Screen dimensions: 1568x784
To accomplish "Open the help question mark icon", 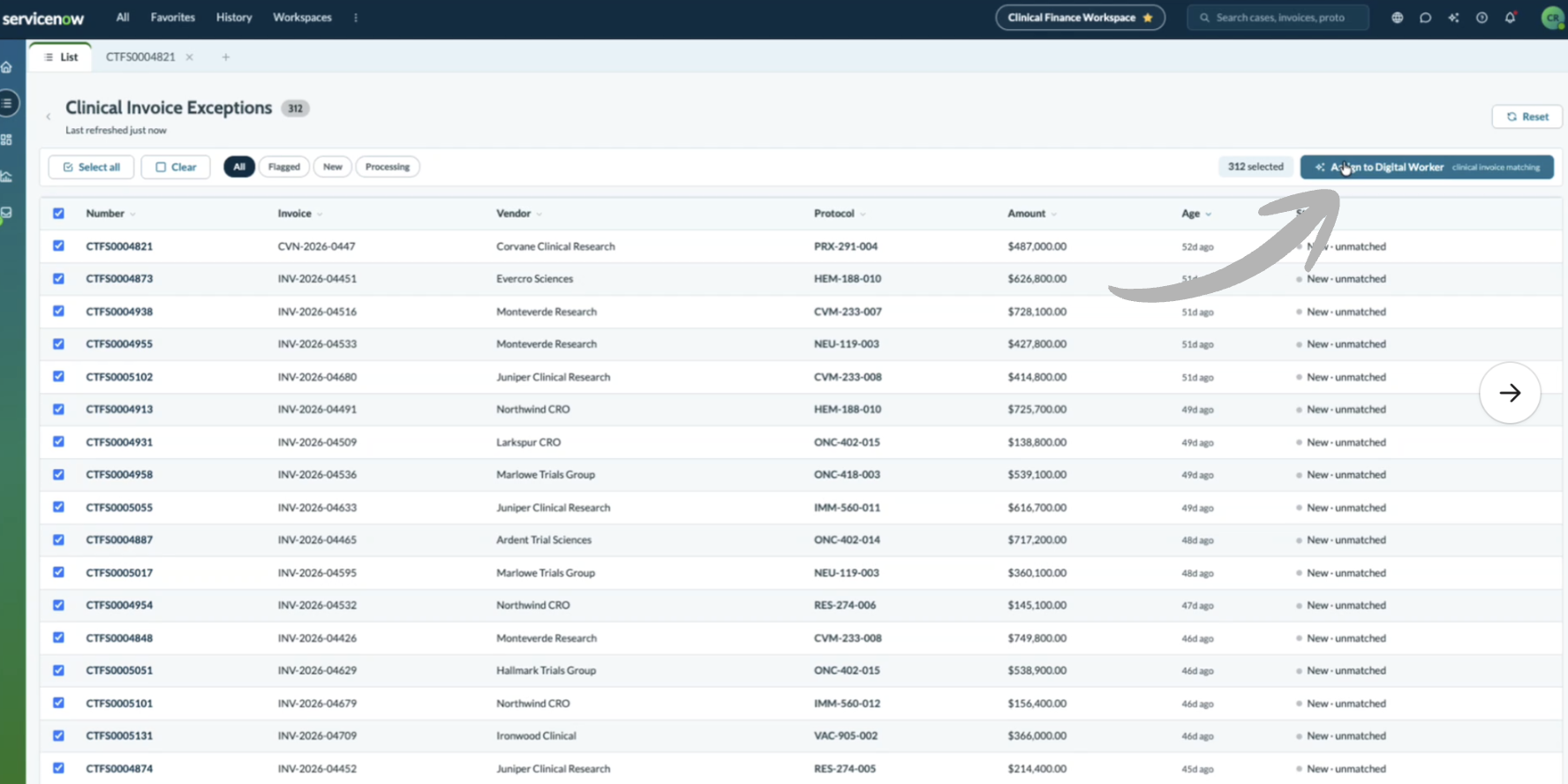I will point(1481,18).
